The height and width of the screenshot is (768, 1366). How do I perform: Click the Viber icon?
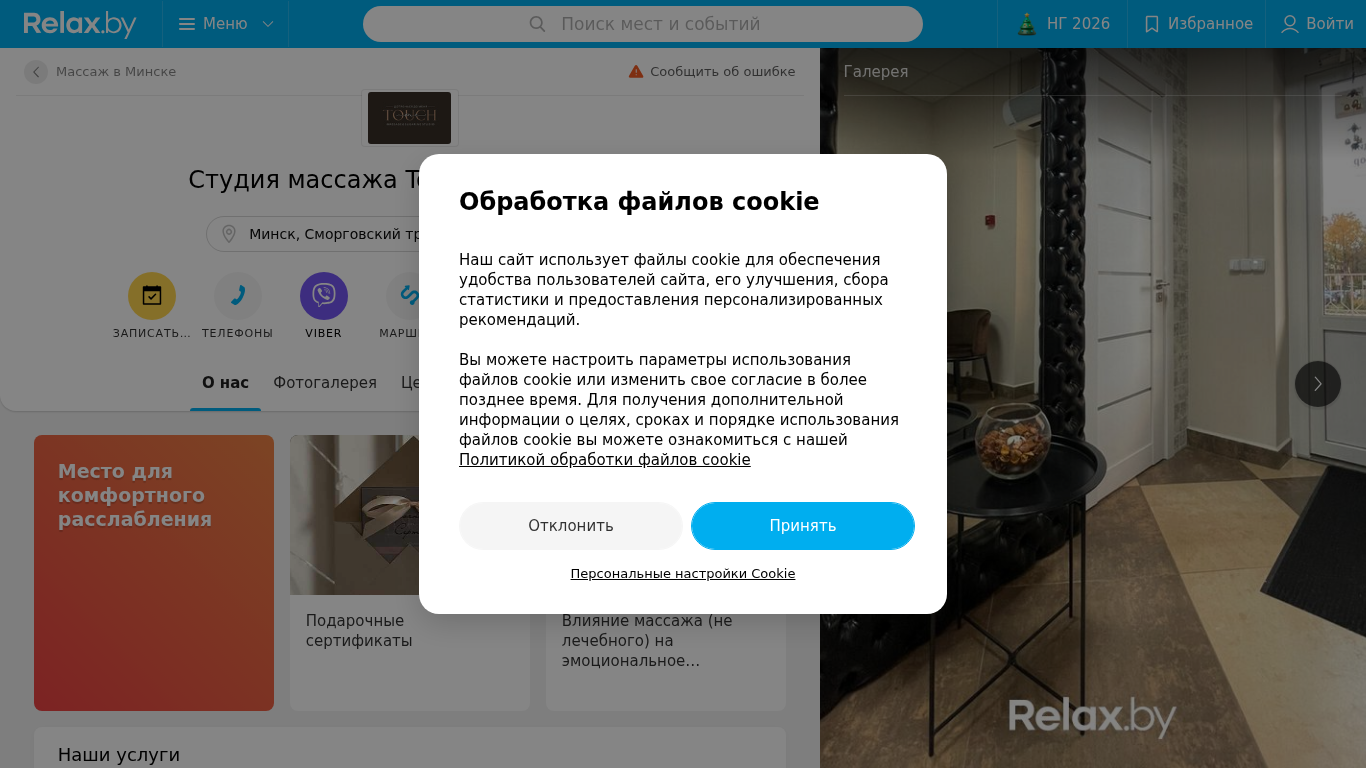[324, 296]
